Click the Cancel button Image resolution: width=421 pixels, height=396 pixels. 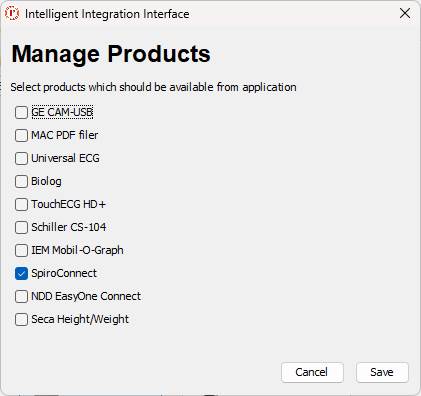pyautogui.click(x=312, y=372)
